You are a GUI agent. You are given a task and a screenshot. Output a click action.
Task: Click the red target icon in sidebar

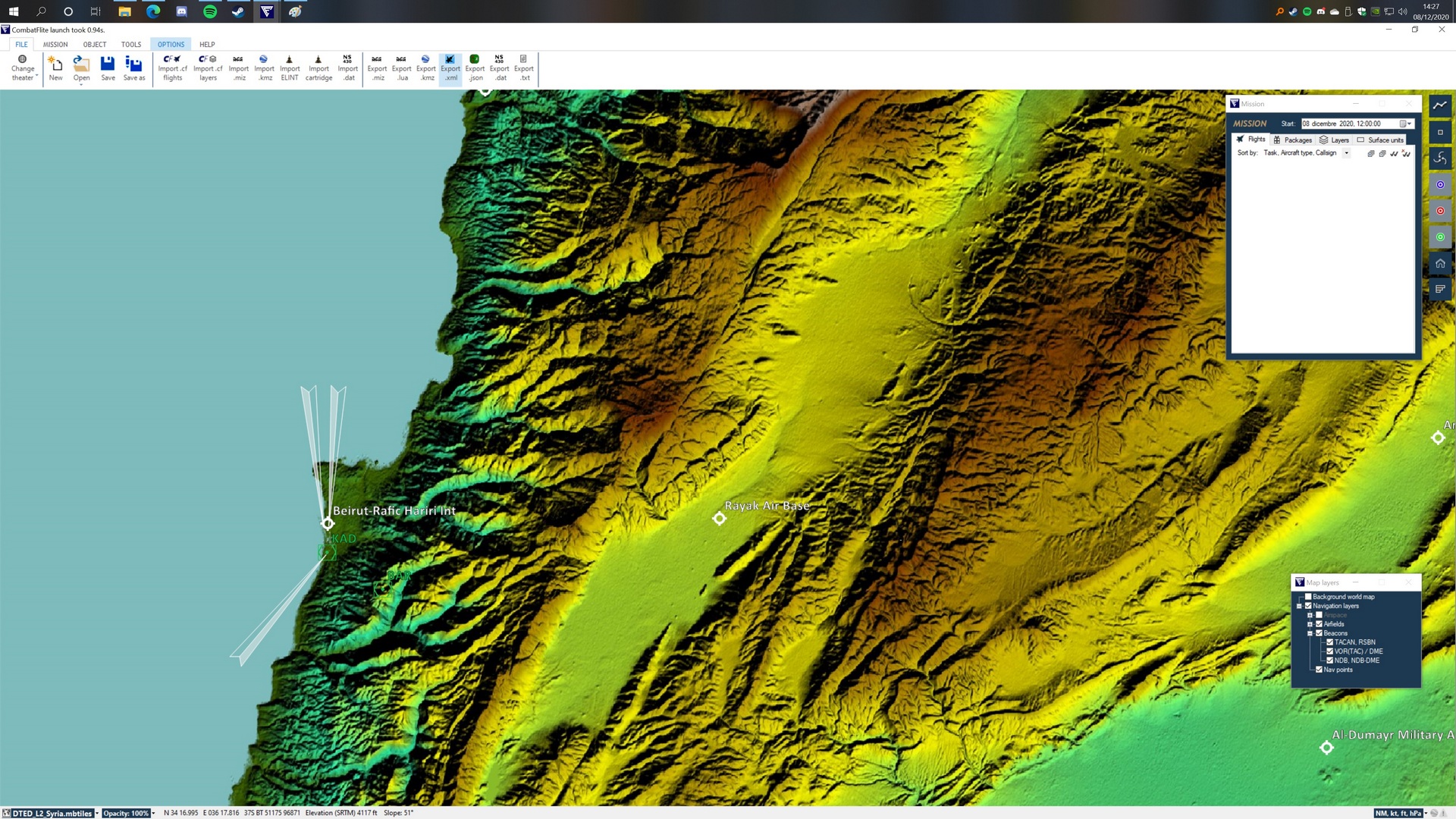(x=1440, y=211)
